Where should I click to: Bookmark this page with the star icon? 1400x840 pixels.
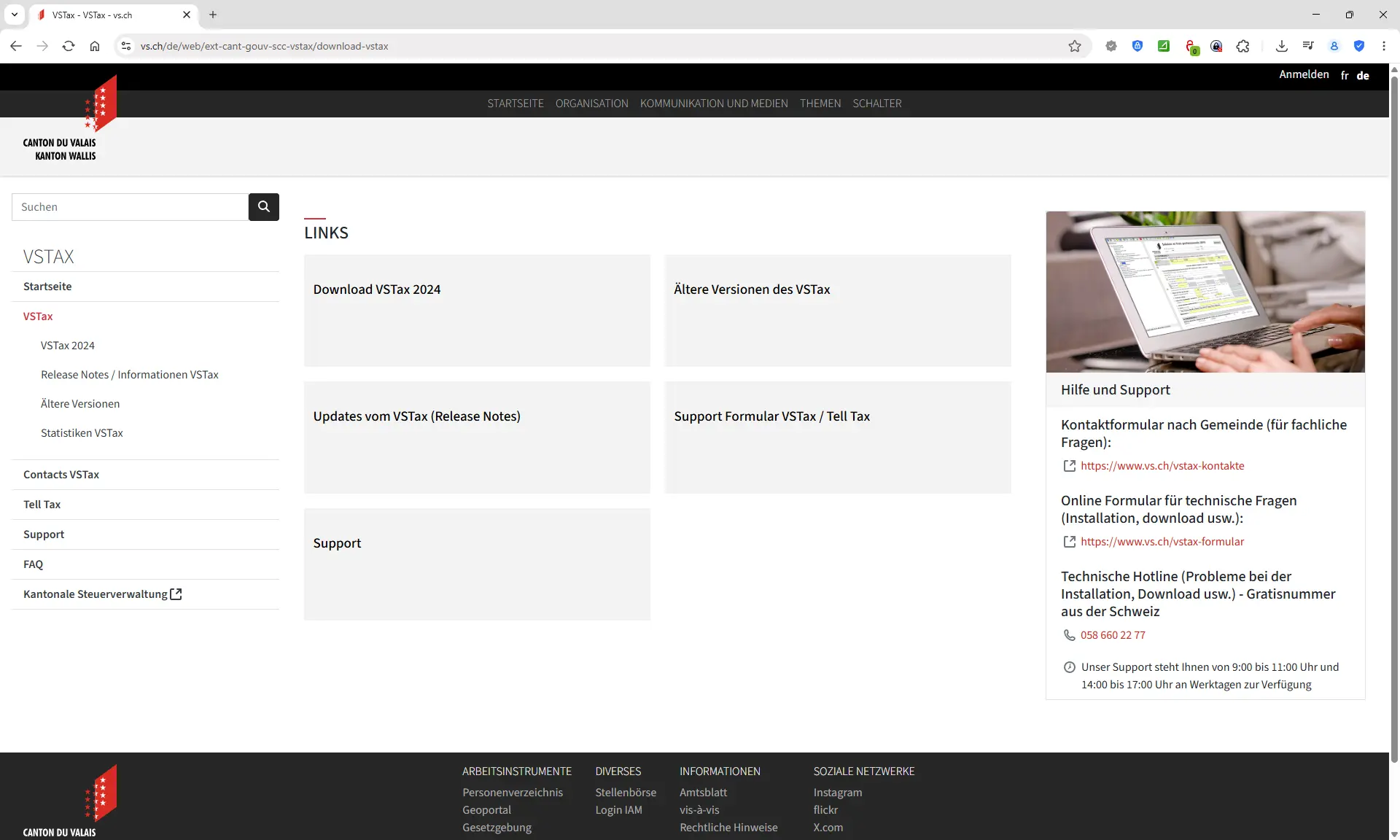(x=1075, y=46)
